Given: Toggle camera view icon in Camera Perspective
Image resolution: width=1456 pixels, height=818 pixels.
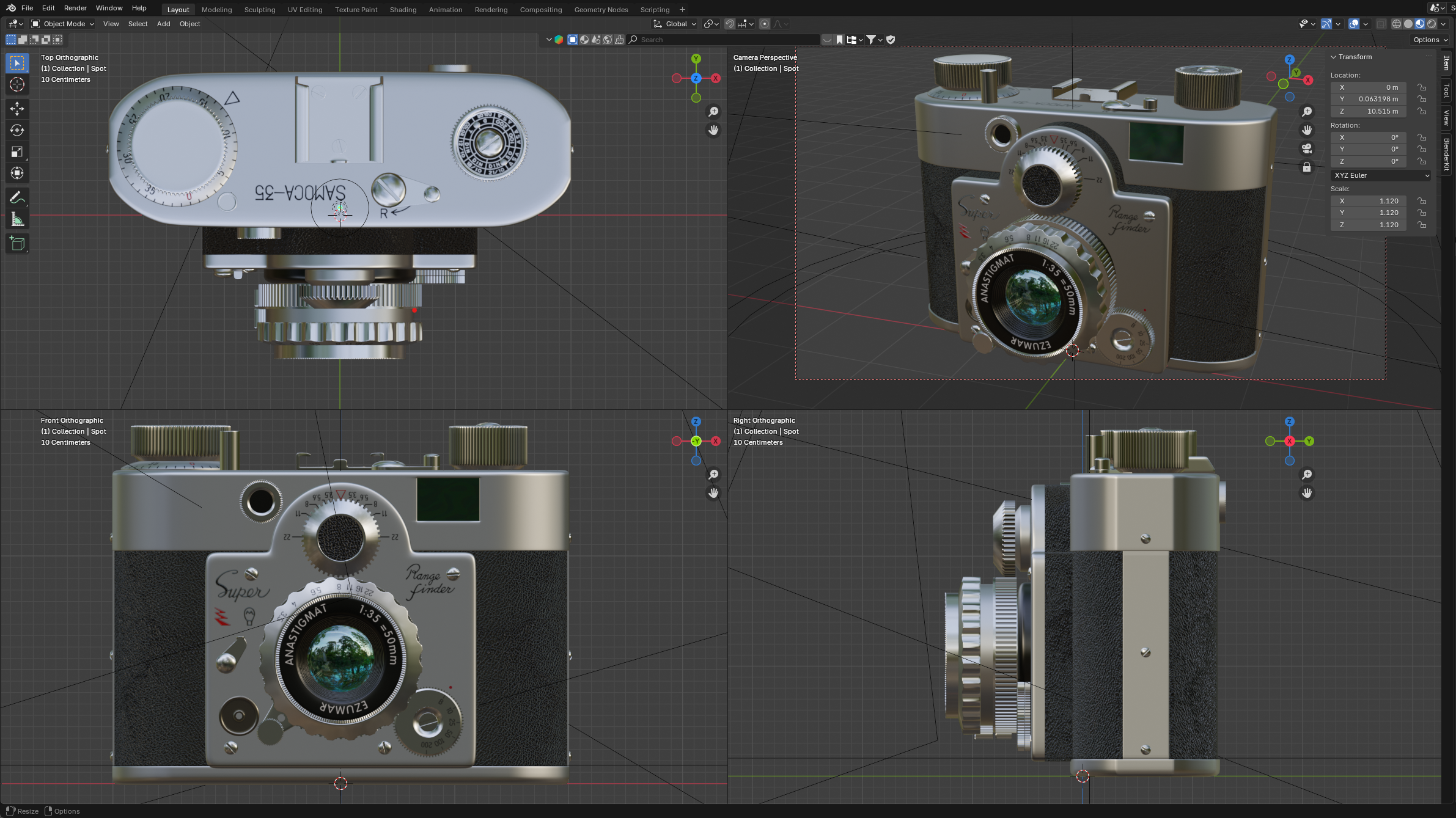Looking at the screenshot, I should pos(1307,148).
